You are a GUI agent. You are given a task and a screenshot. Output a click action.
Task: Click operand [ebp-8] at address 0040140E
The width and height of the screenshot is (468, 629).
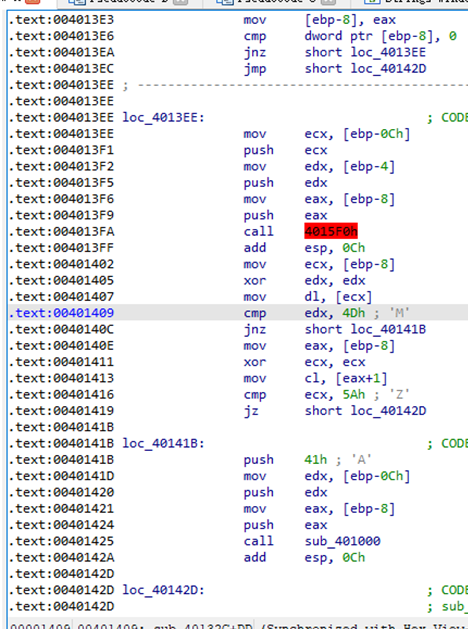[369, 346]
